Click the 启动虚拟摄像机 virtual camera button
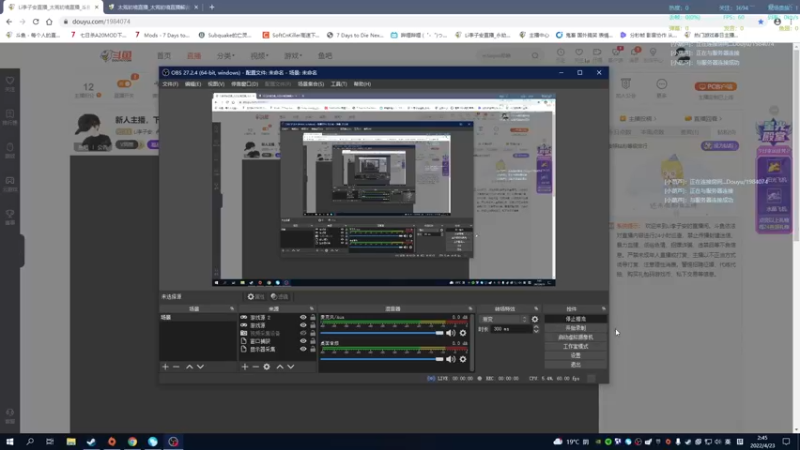Screen dimensions: 800x450 [x=576, y=337]
